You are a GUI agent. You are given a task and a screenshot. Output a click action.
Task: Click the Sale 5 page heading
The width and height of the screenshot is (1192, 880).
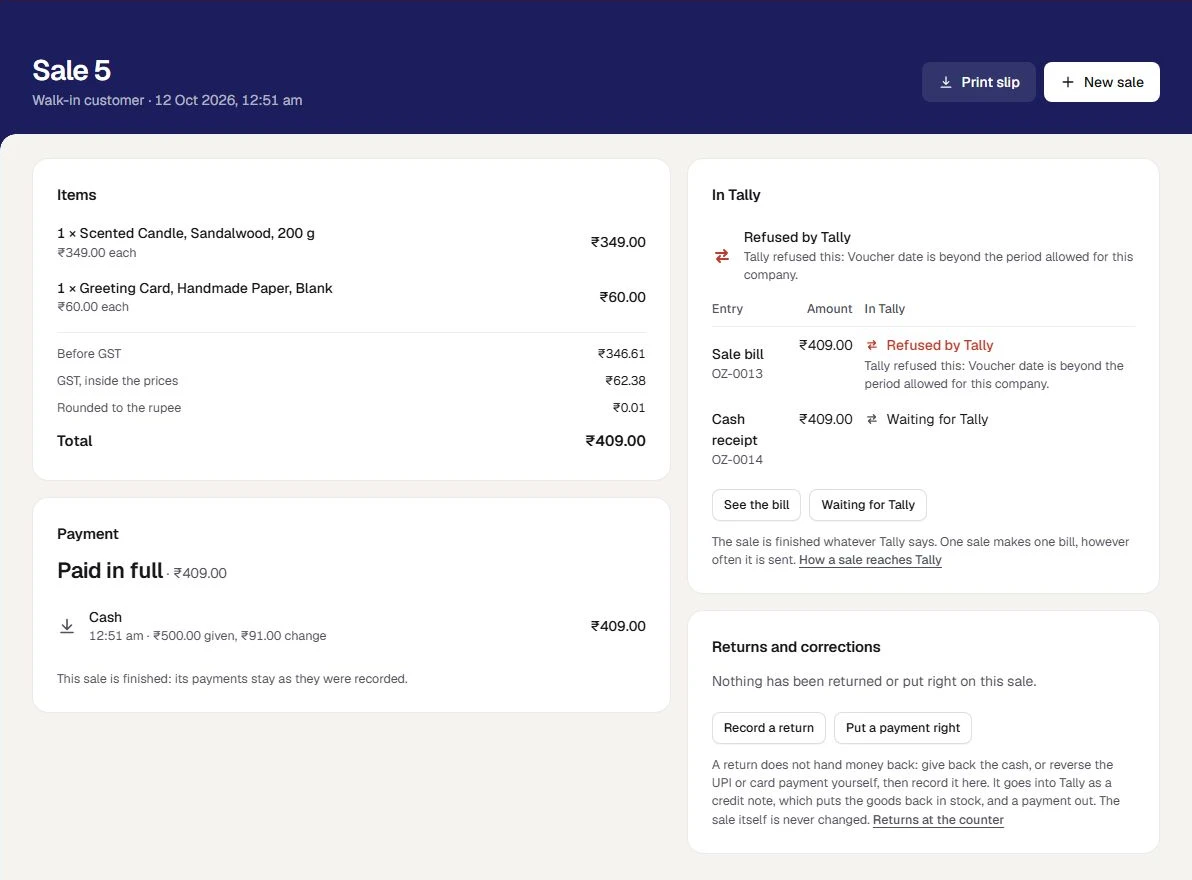pyautogui.click(x=71, y=71)
